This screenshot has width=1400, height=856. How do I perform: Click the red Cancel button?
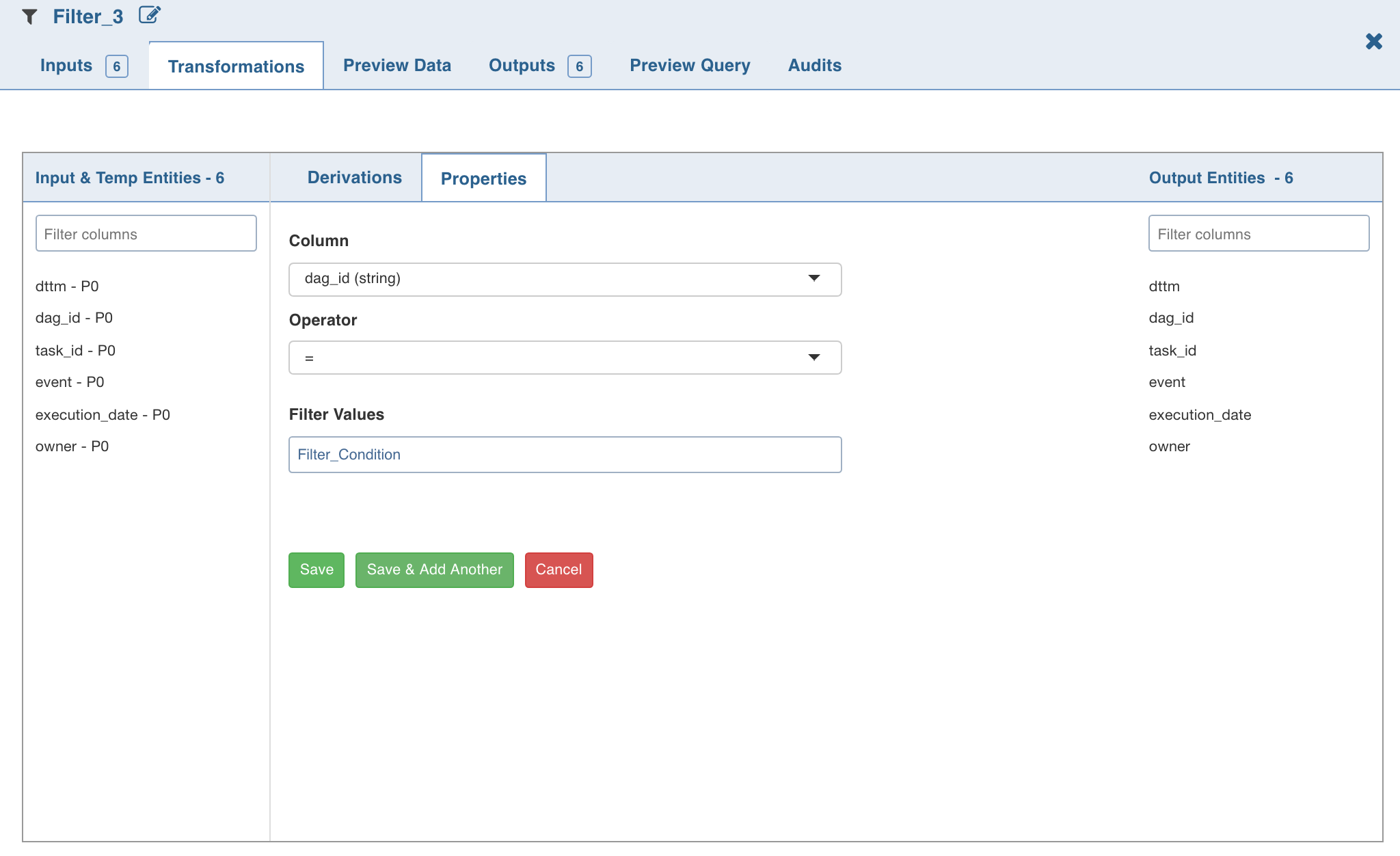point(559,570)
